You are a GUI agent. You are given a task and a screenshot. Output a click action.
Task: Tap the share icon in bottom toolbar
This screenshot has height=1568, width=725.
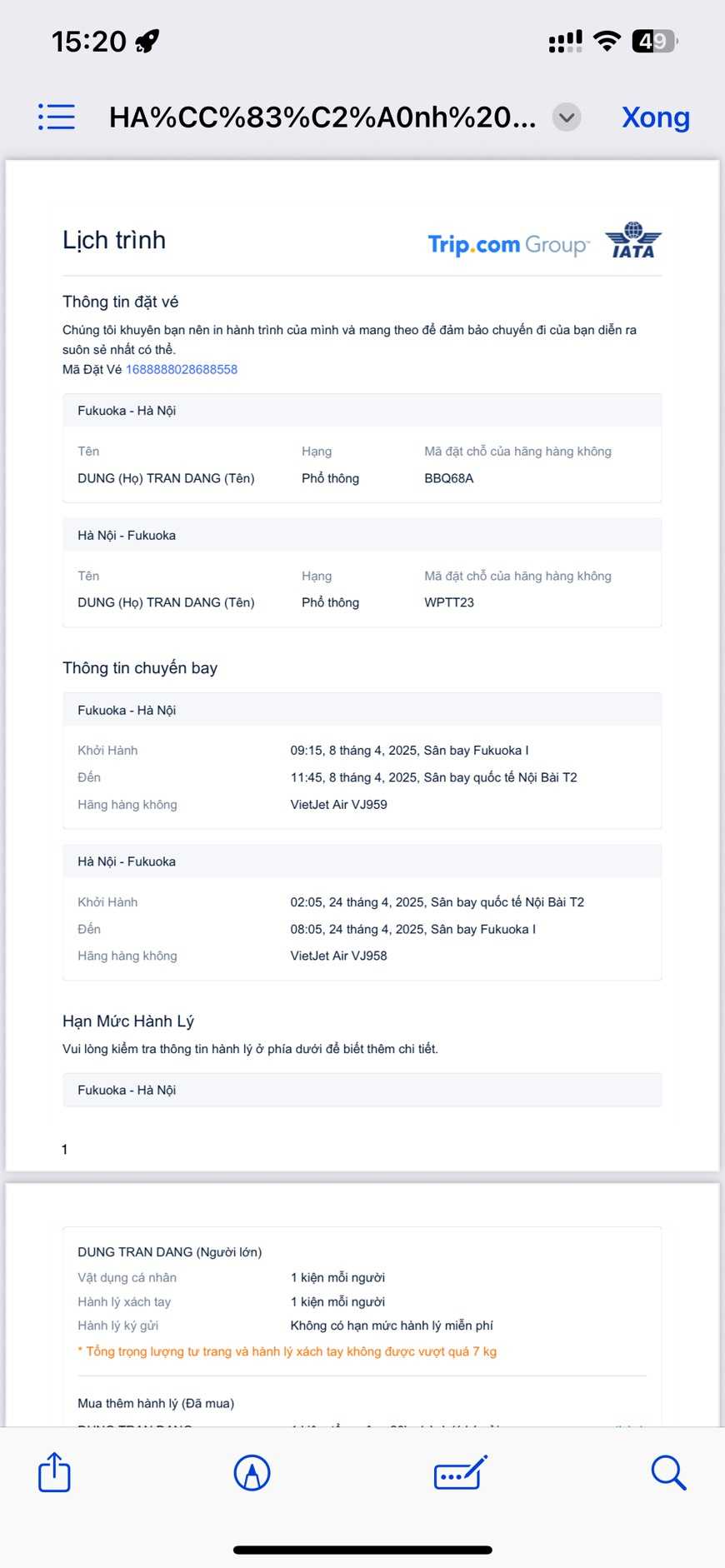tap(55, 1472)
